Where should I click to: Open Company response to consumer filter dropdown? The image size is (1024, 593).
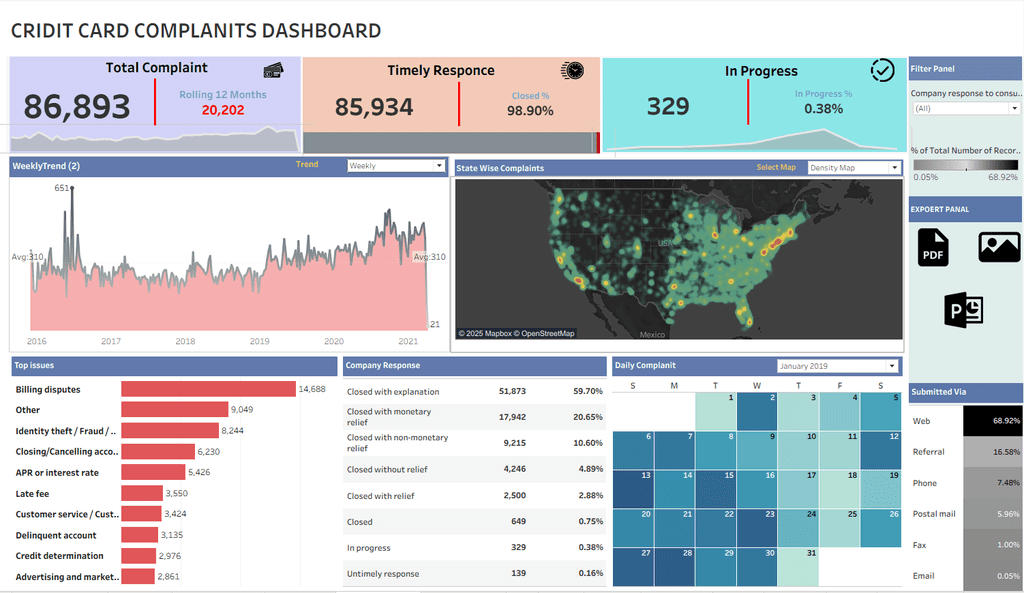click(966, 108)
